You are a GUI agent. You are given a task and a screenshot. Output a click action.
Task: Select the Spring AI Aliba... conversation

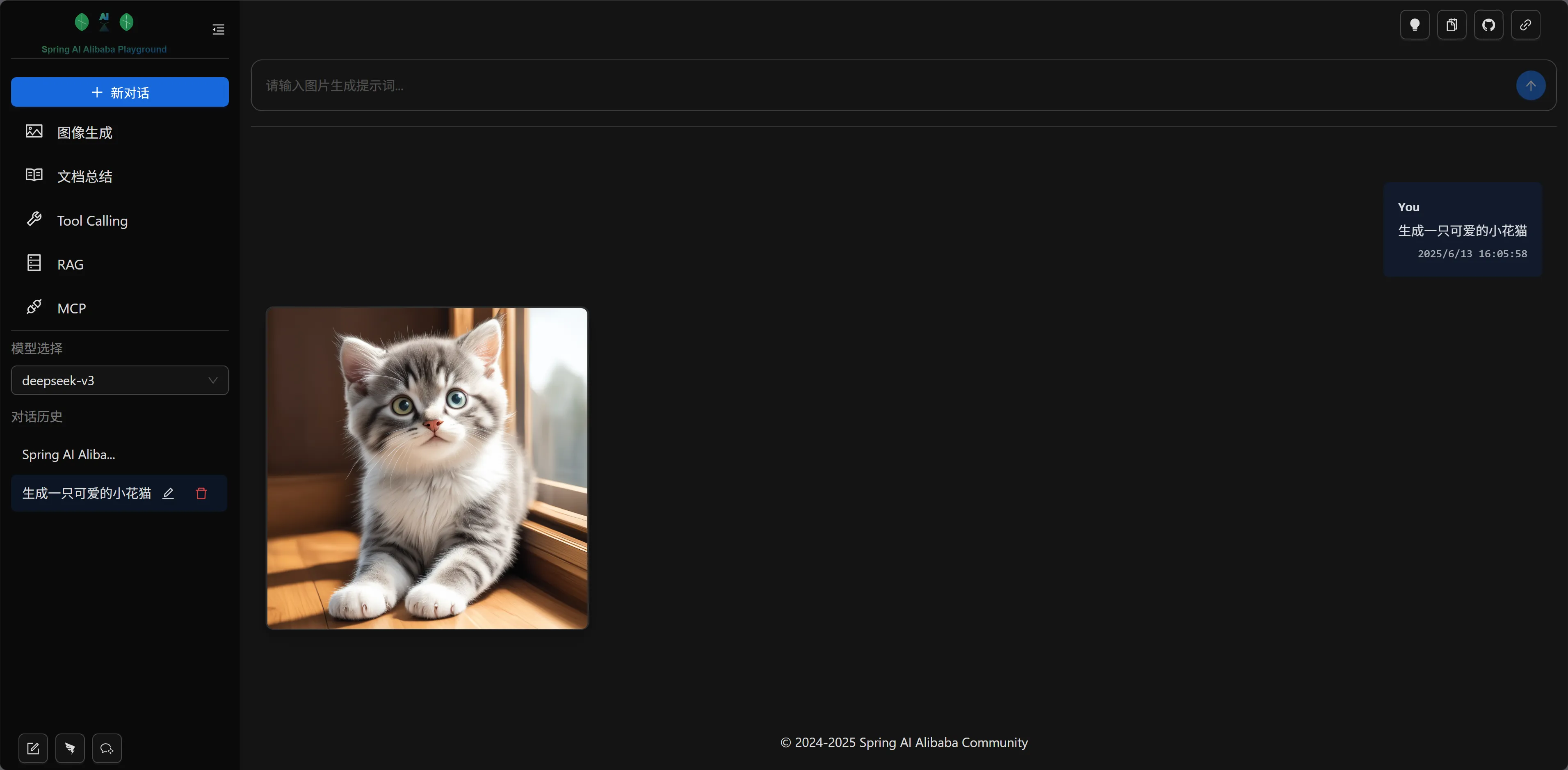(x=119, y=455)
